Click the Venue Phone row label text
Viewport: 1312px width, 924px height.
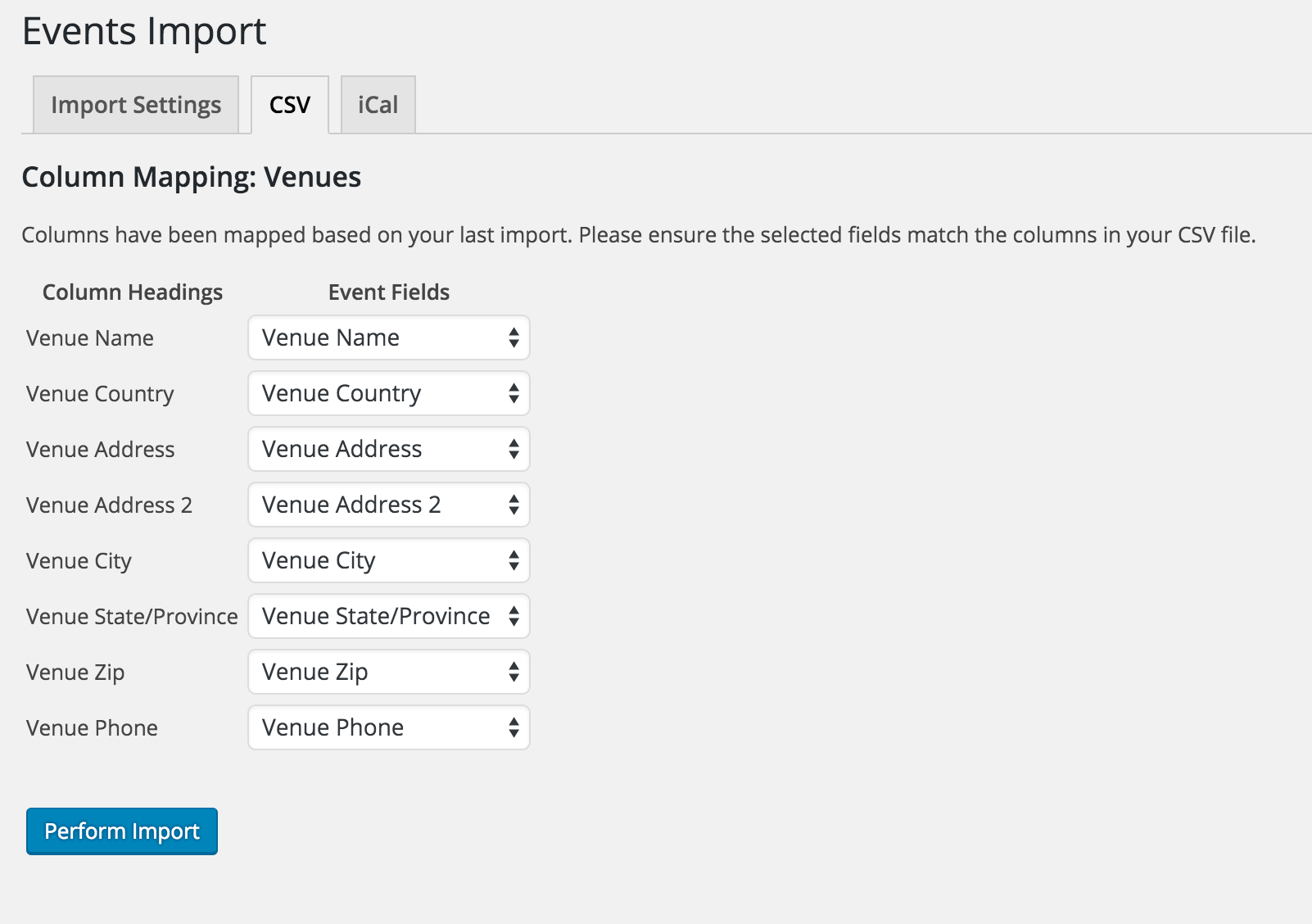tap(92, 728)
